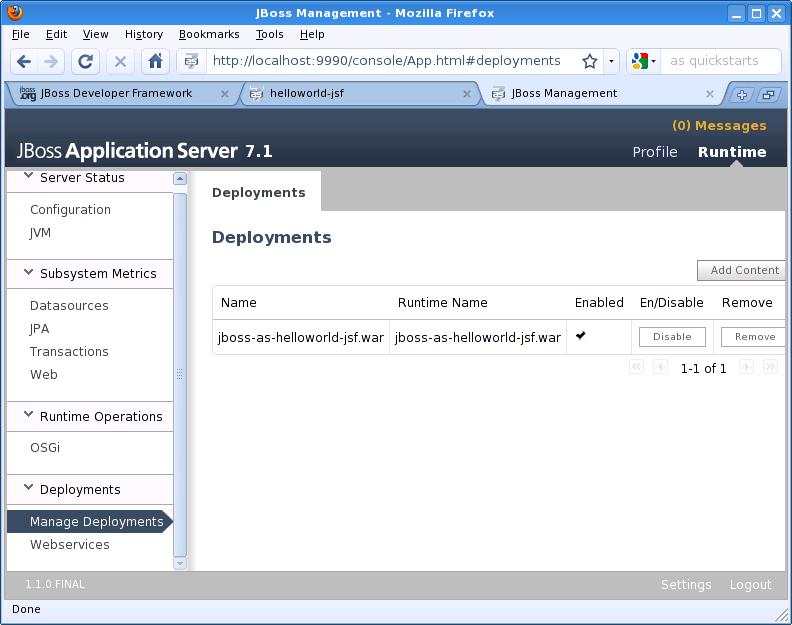Go to the first page of the table
The image size is (792, 625).
click(x=636, y=367)
